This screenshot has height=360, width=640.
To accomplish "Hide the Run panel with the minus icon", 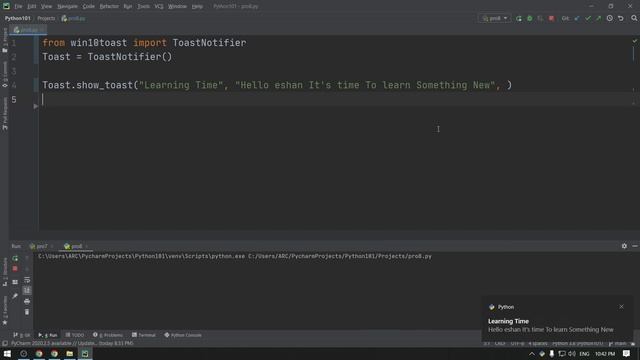I will click(635, 246).
